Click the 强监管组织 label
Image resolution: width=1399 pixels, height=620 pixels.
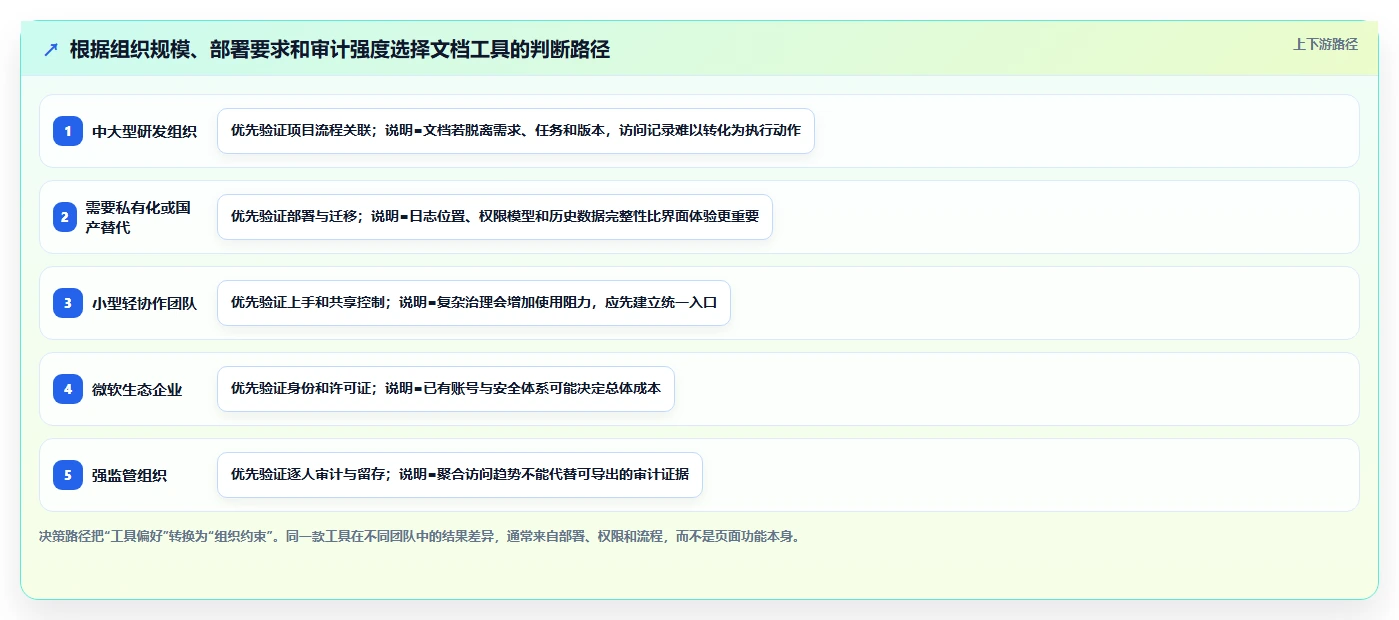click(130, 475)
